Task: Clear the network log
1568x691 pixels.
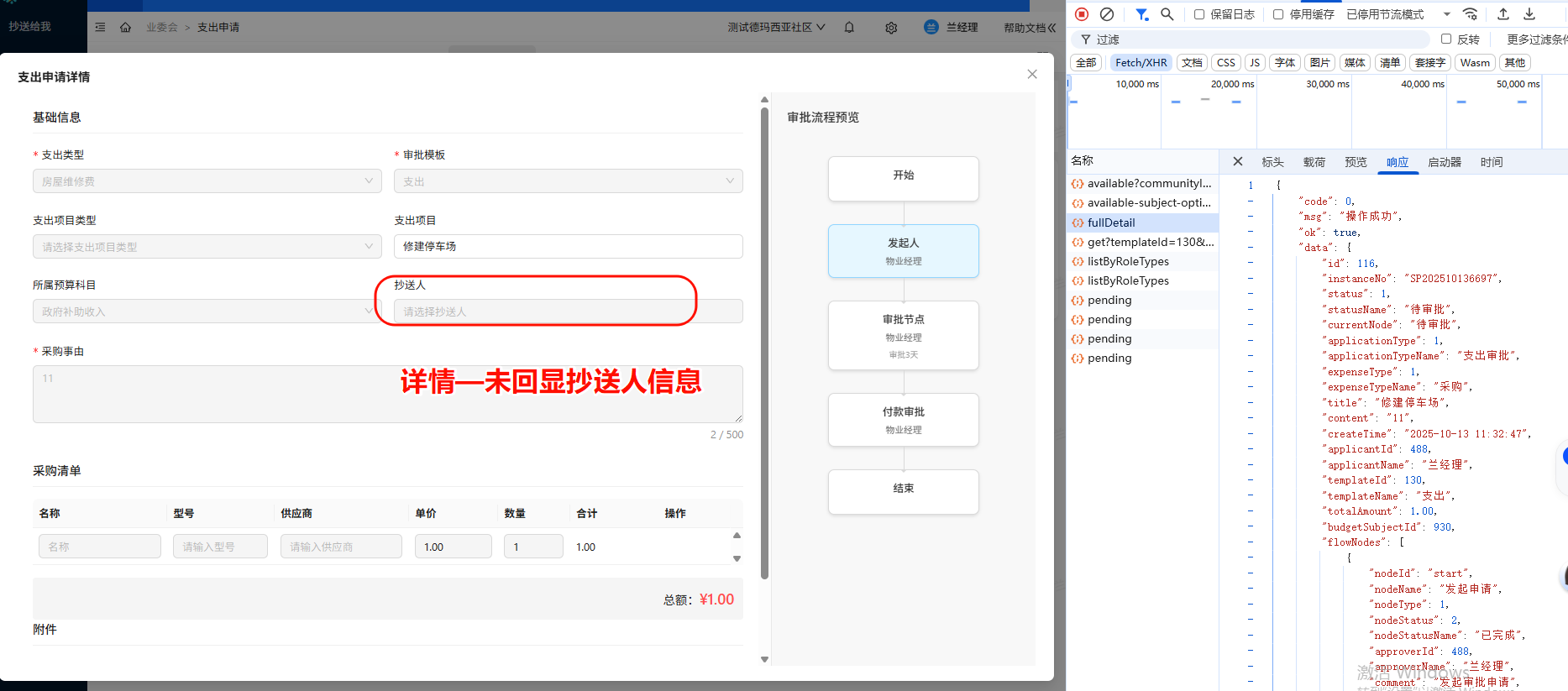Action: 1107,13
